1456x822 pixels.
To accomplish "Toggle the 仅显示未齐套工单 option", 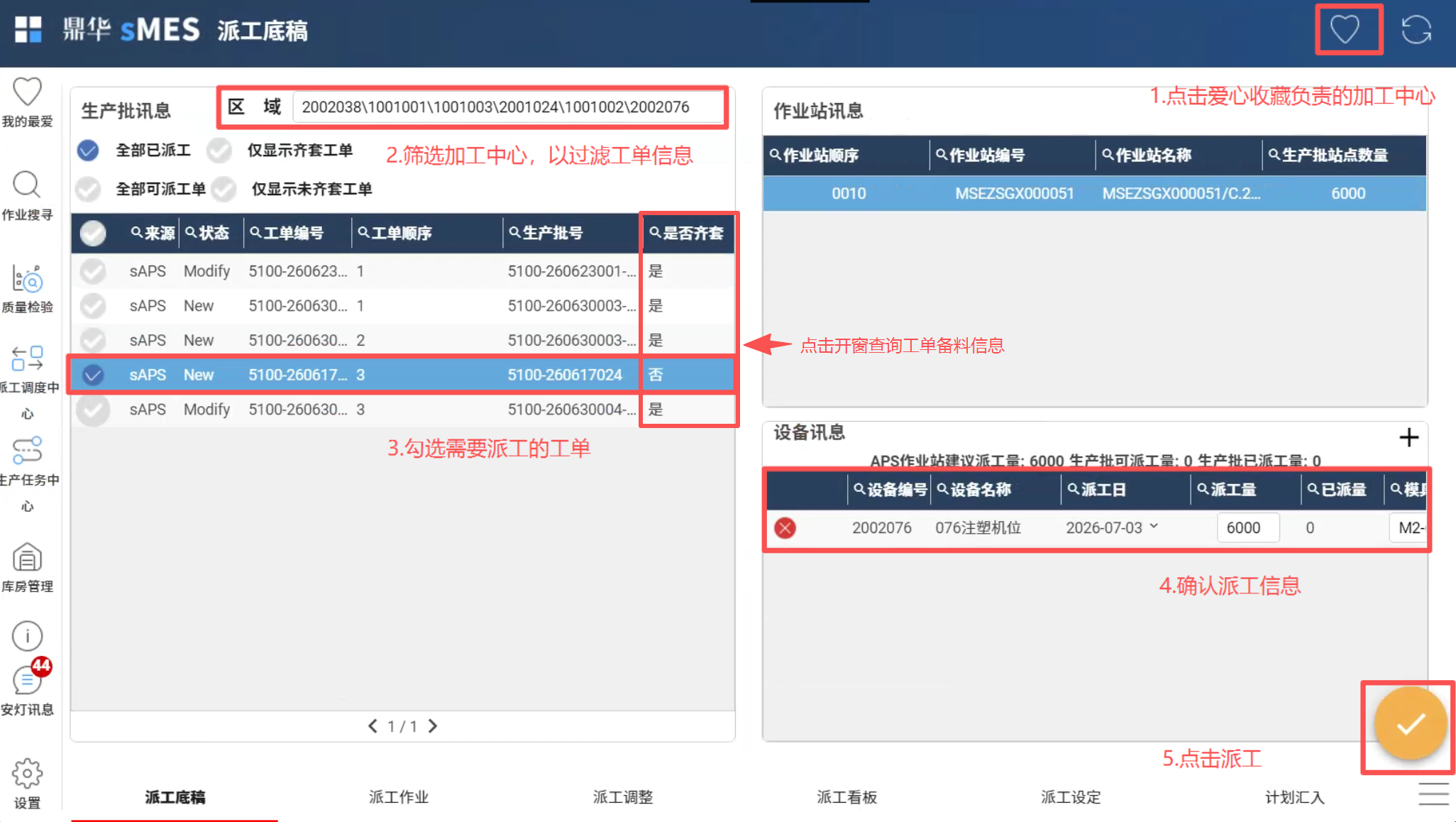I will (x=224, y=189).
